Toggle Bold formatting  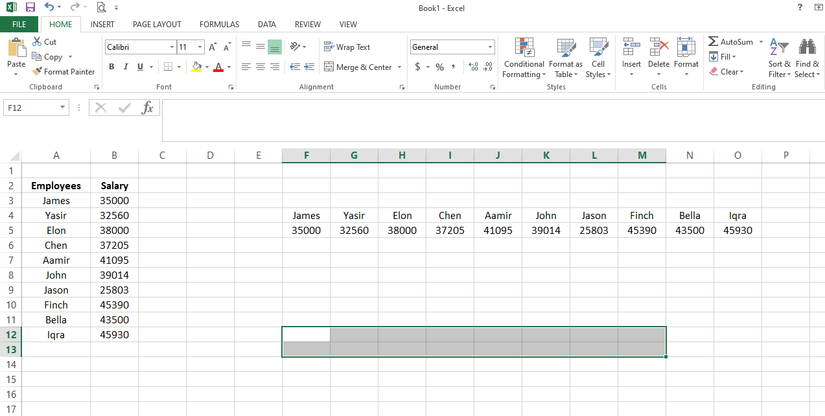[x=112, y=67]
